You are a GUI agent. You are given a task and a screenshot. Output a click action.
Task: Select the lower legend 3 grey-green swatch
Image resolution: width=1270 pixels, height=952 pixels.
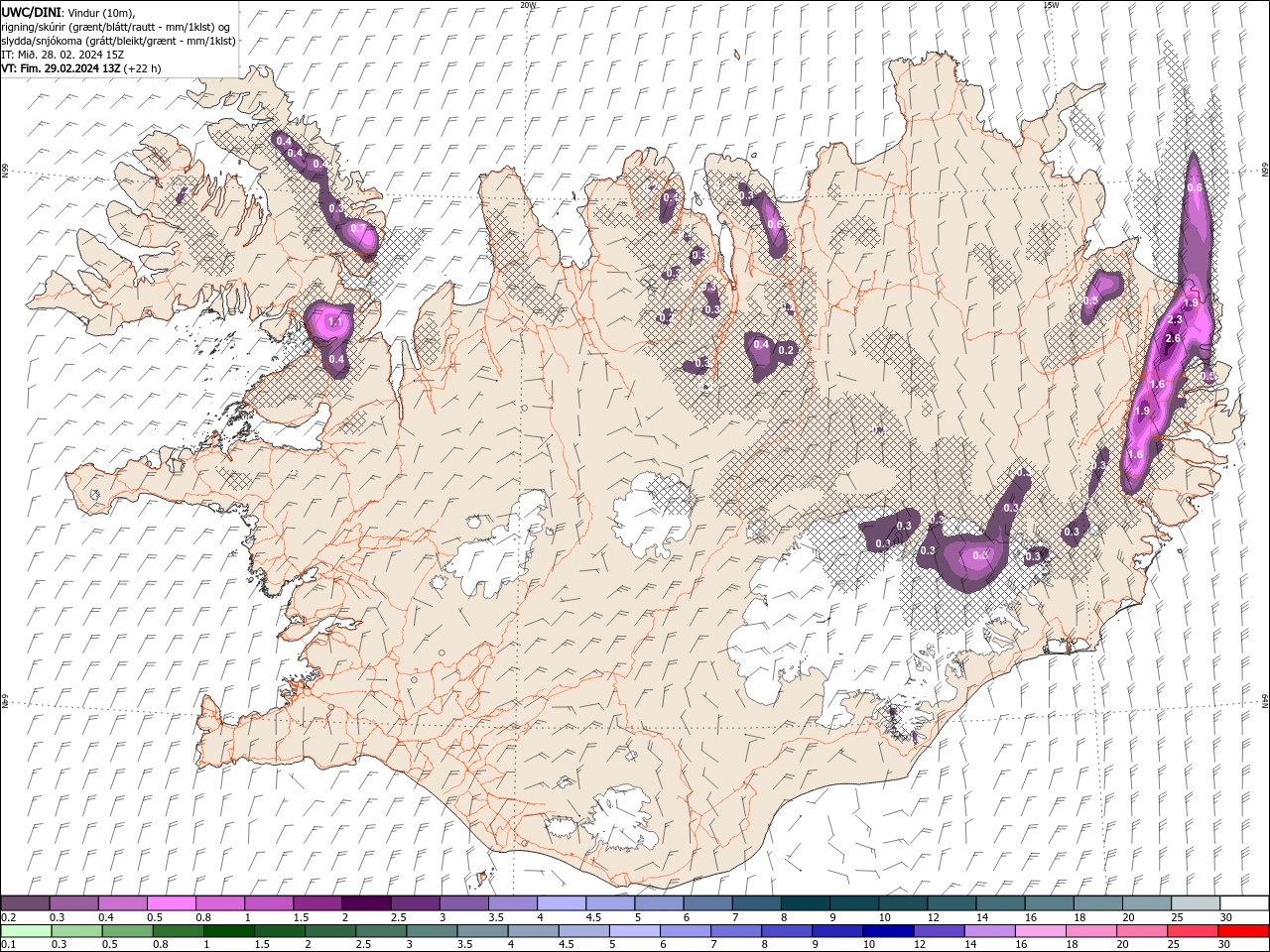pyautogui.click(x=432, y=931)
